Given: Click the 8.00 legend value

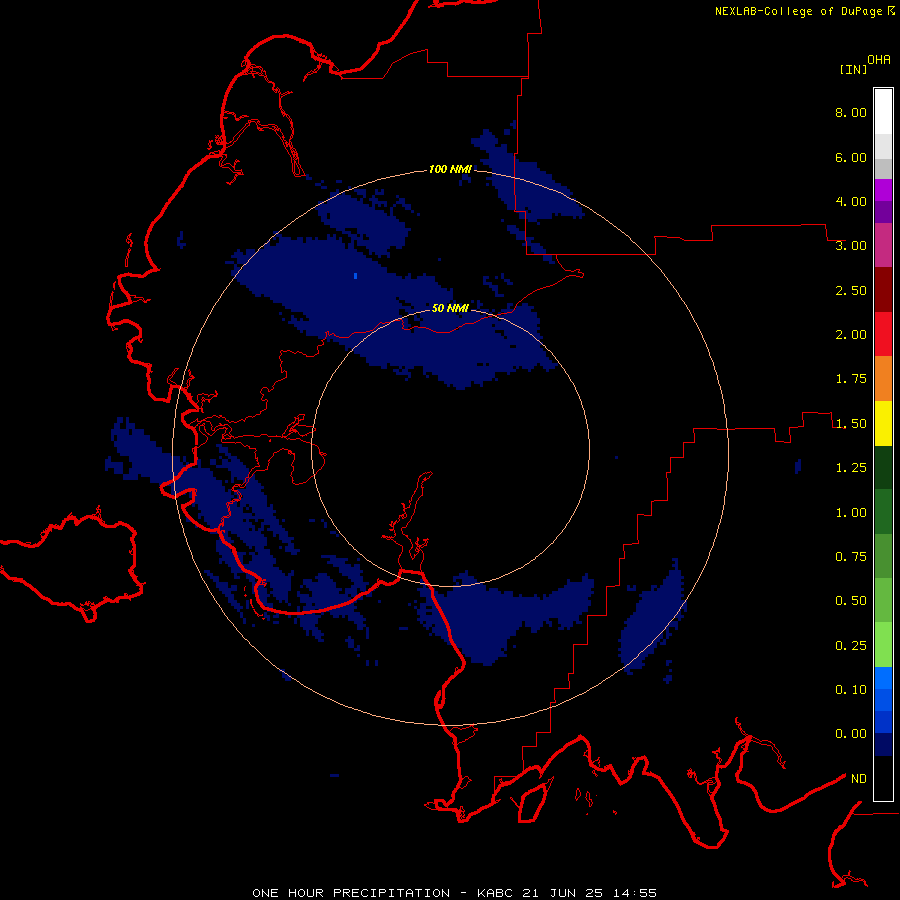Looking at the screenshot, I should click(851, 112).
